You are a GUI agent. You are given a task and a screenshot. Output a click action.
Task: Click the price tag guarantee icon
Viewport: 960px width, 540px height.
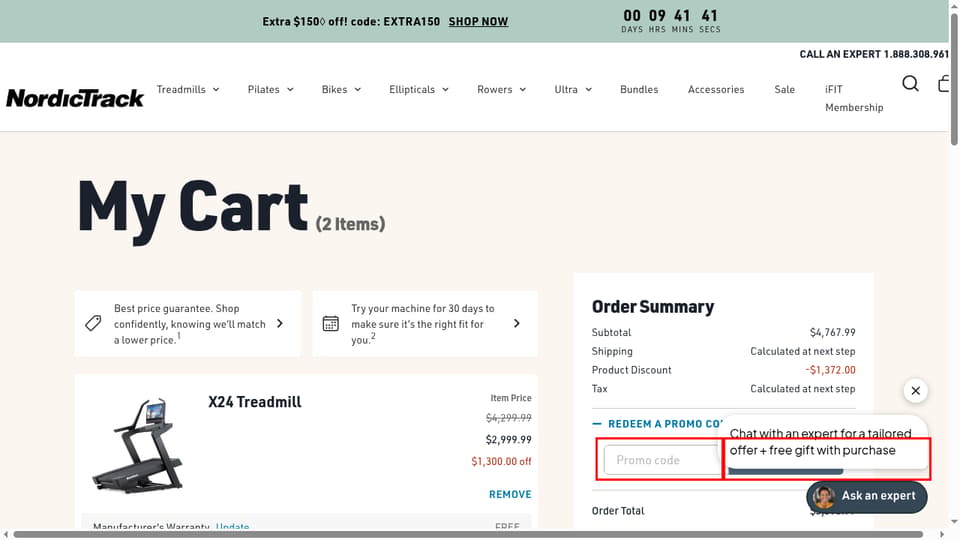(93, 323)
